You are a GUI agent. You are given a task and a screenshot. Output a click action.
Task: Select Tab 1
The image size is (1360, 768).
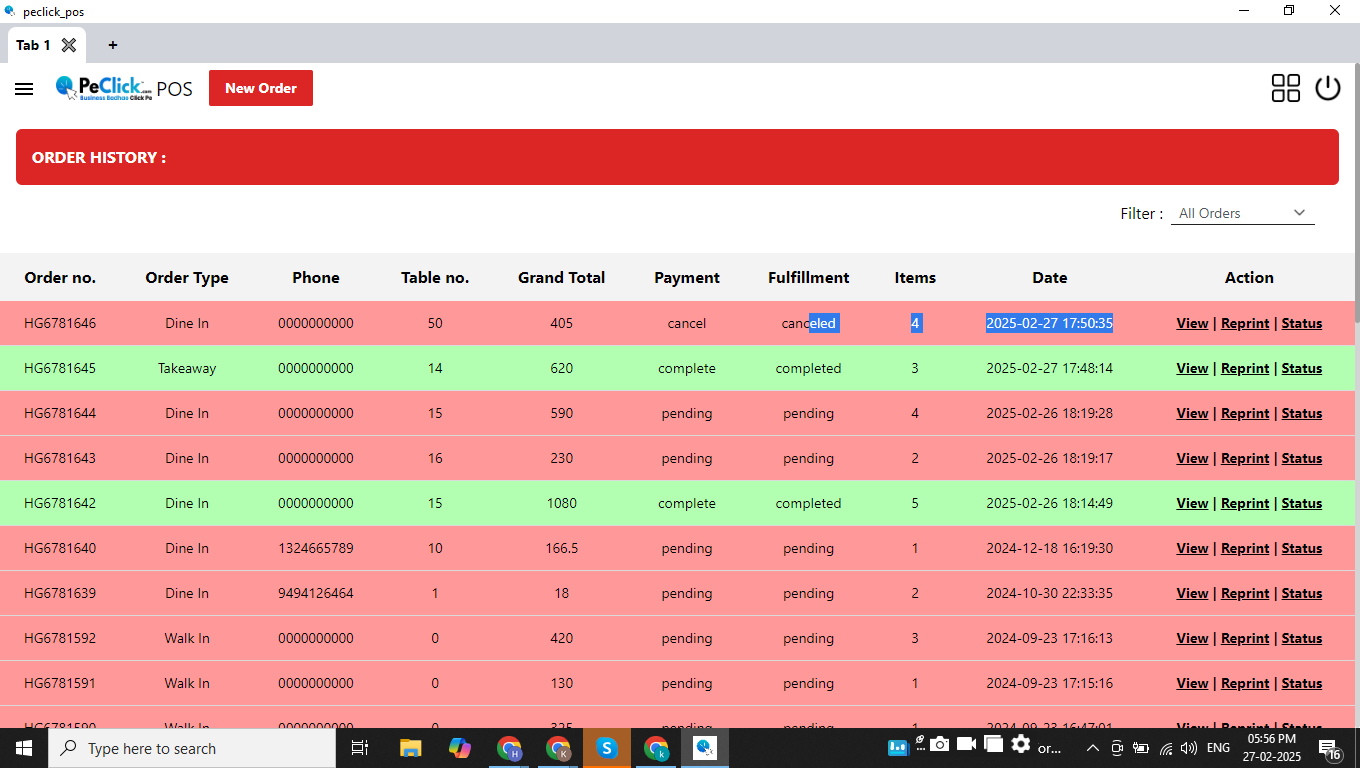33,45
